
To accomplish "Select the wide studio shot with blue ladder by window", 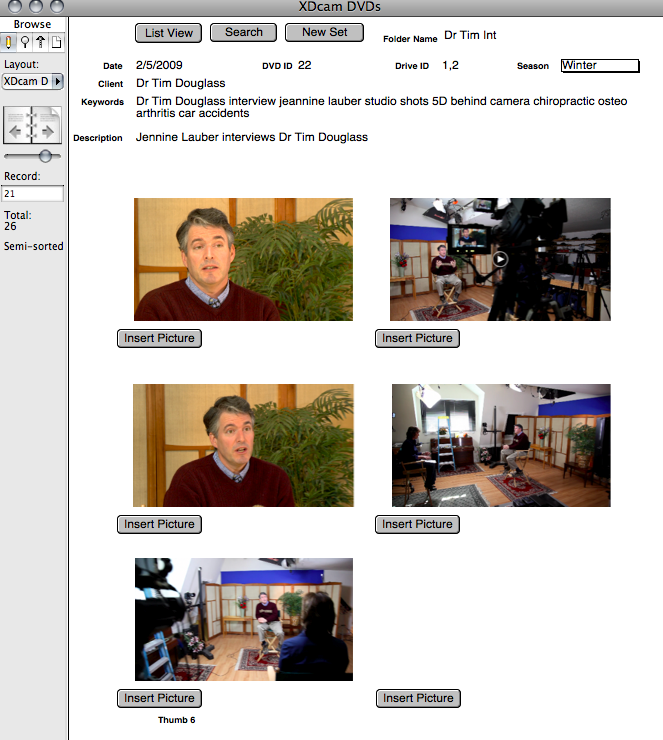I will coord(501,446).
